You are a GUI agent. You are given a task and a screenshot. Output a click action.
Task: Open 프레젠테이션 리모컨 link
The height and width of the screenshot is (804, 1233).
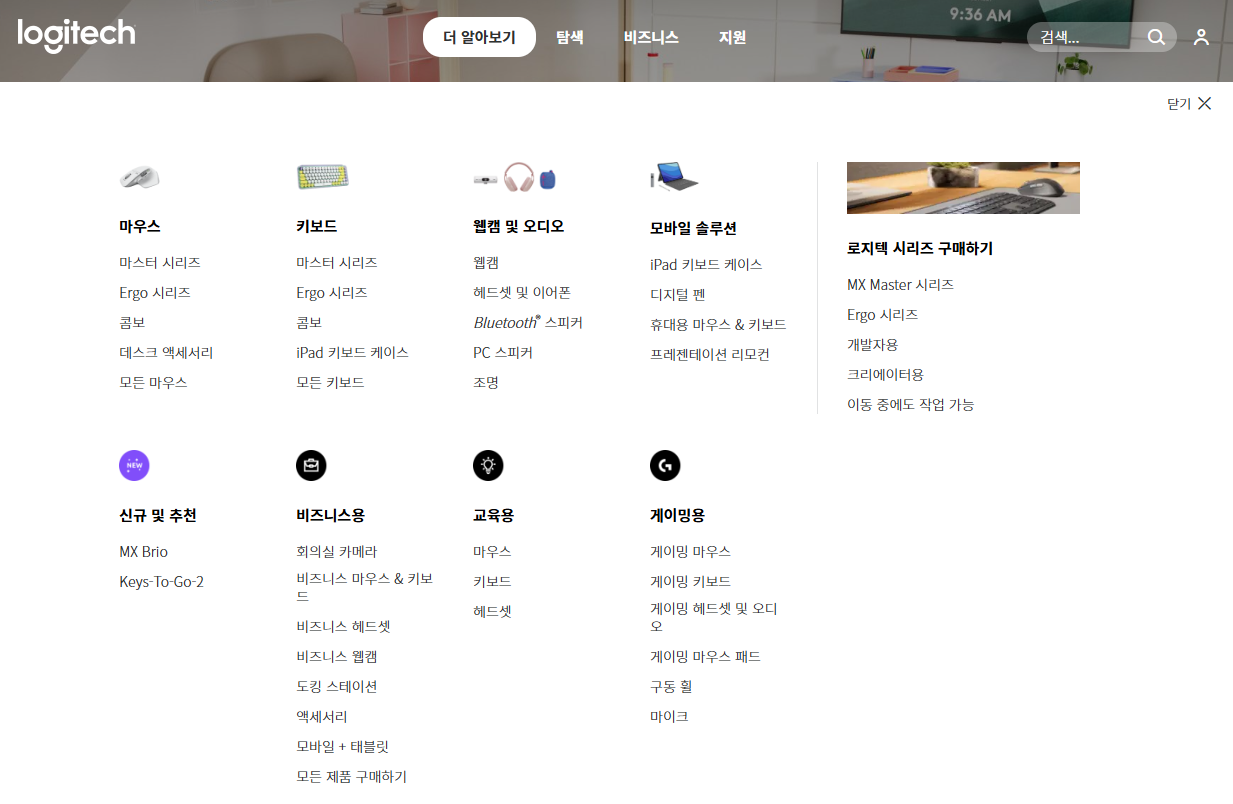coord(710,354)
